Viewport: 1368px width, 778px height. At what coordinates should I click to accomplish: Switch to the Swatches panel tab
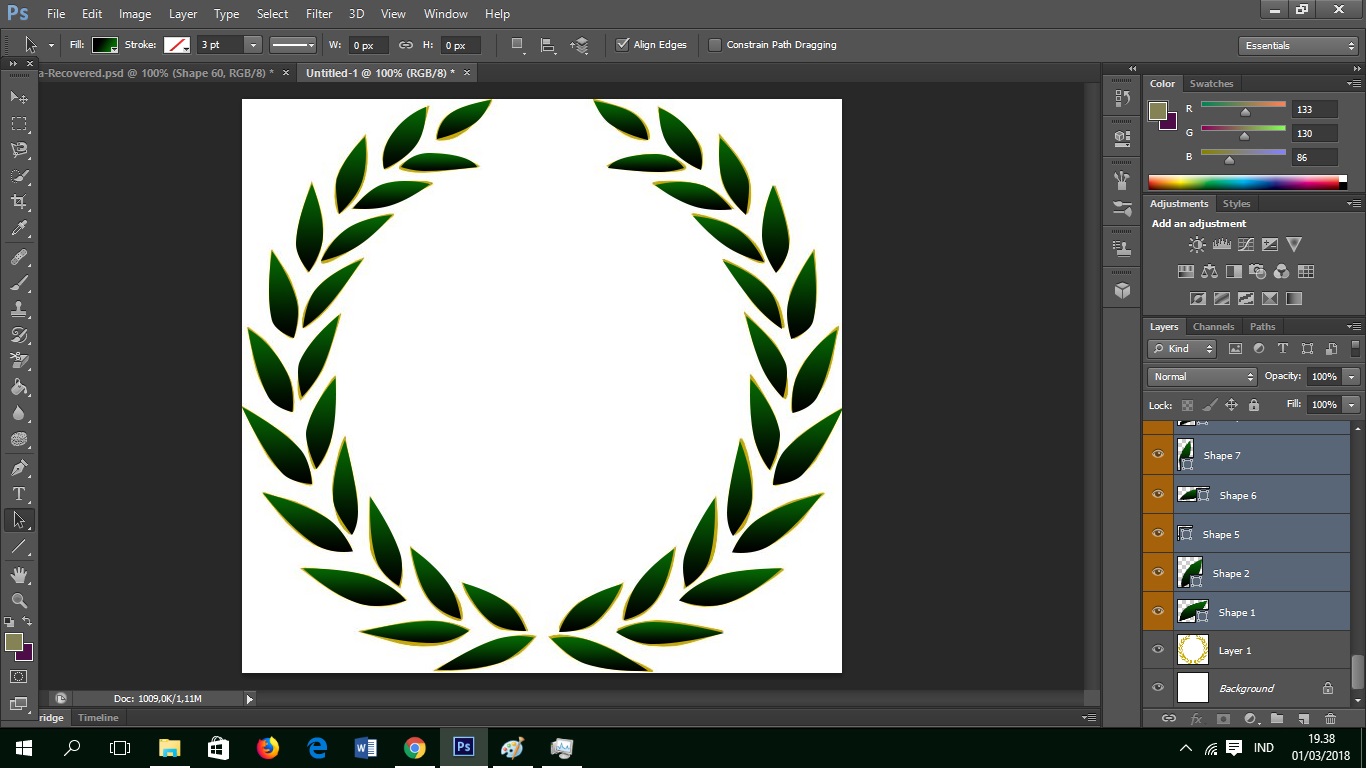point(1211,84)
